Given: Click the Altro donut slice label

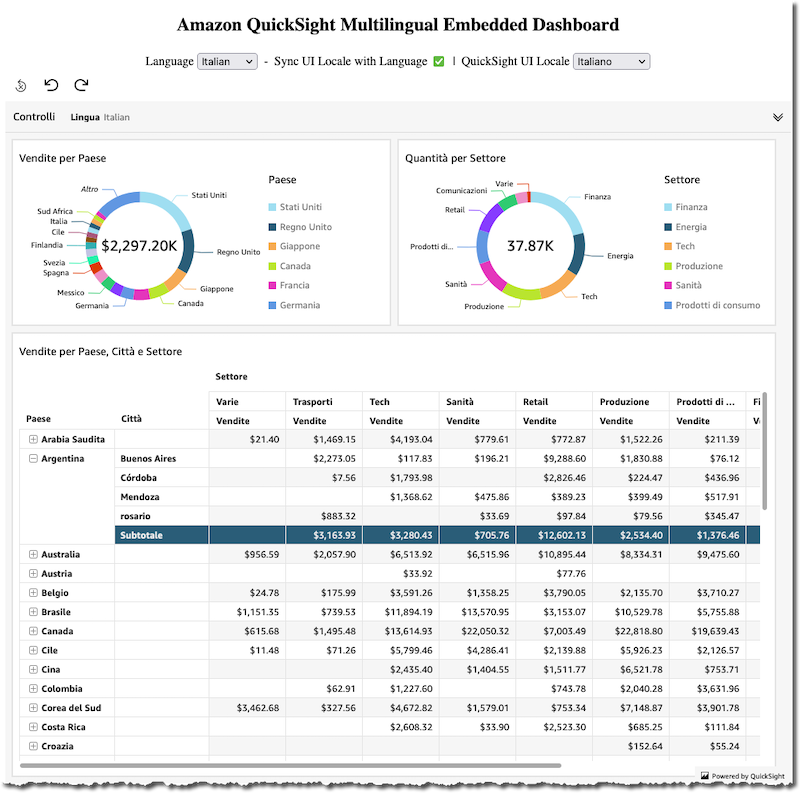Looking at the screenshot, I should click(89, 189).
